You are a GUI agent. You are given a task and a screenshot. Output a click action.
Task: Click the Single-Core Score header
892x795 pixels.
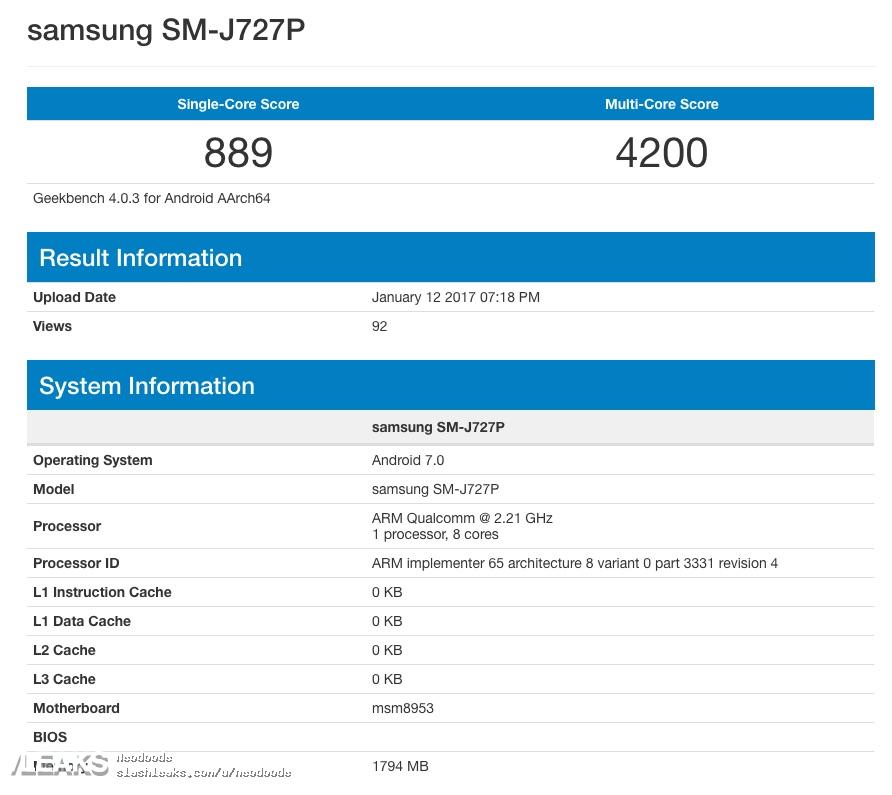(238, 104)
